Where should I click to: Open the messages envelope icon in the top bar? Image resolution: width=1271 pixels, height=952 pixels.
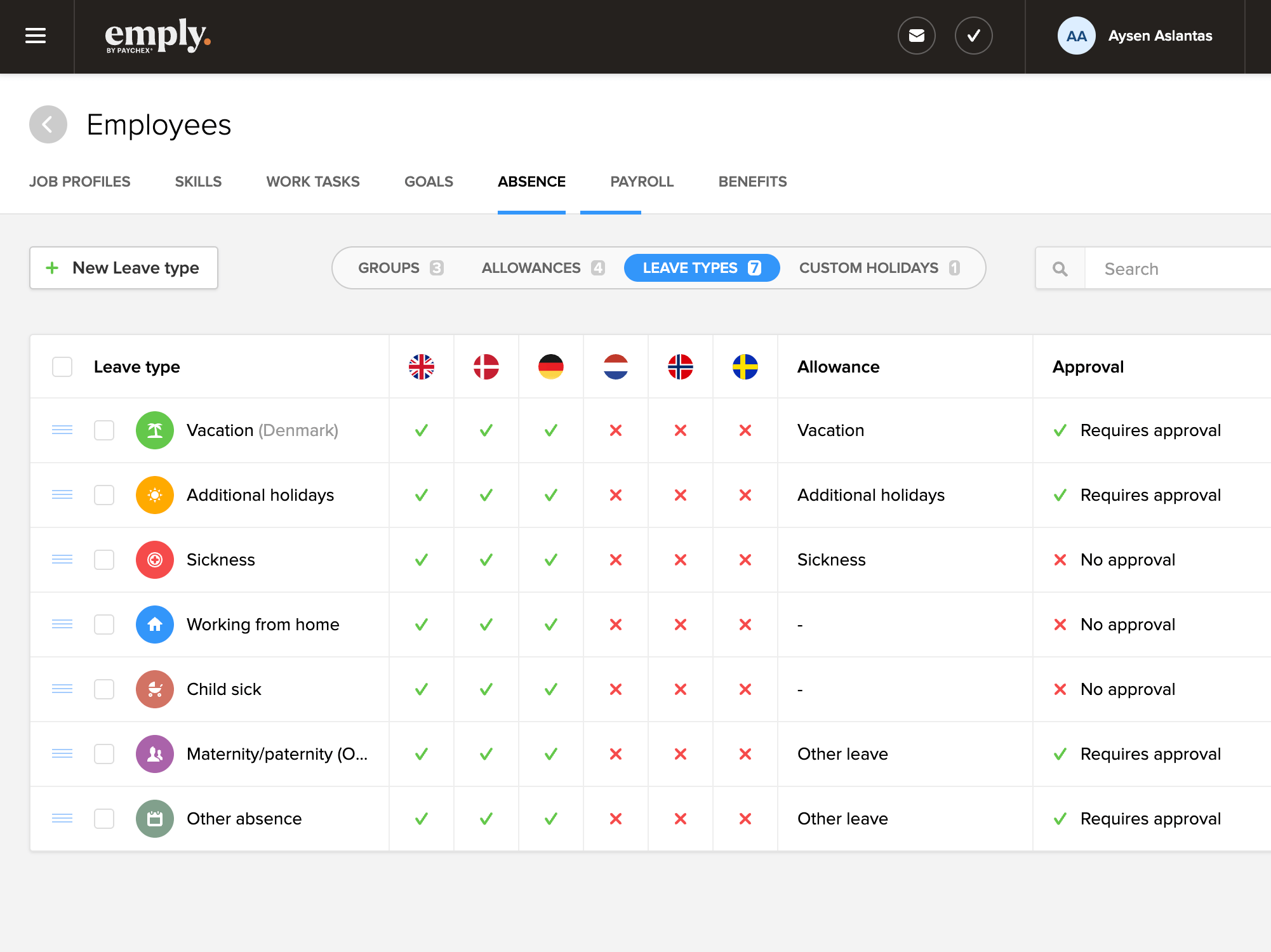pyautogui.click(x=917, y=36)
